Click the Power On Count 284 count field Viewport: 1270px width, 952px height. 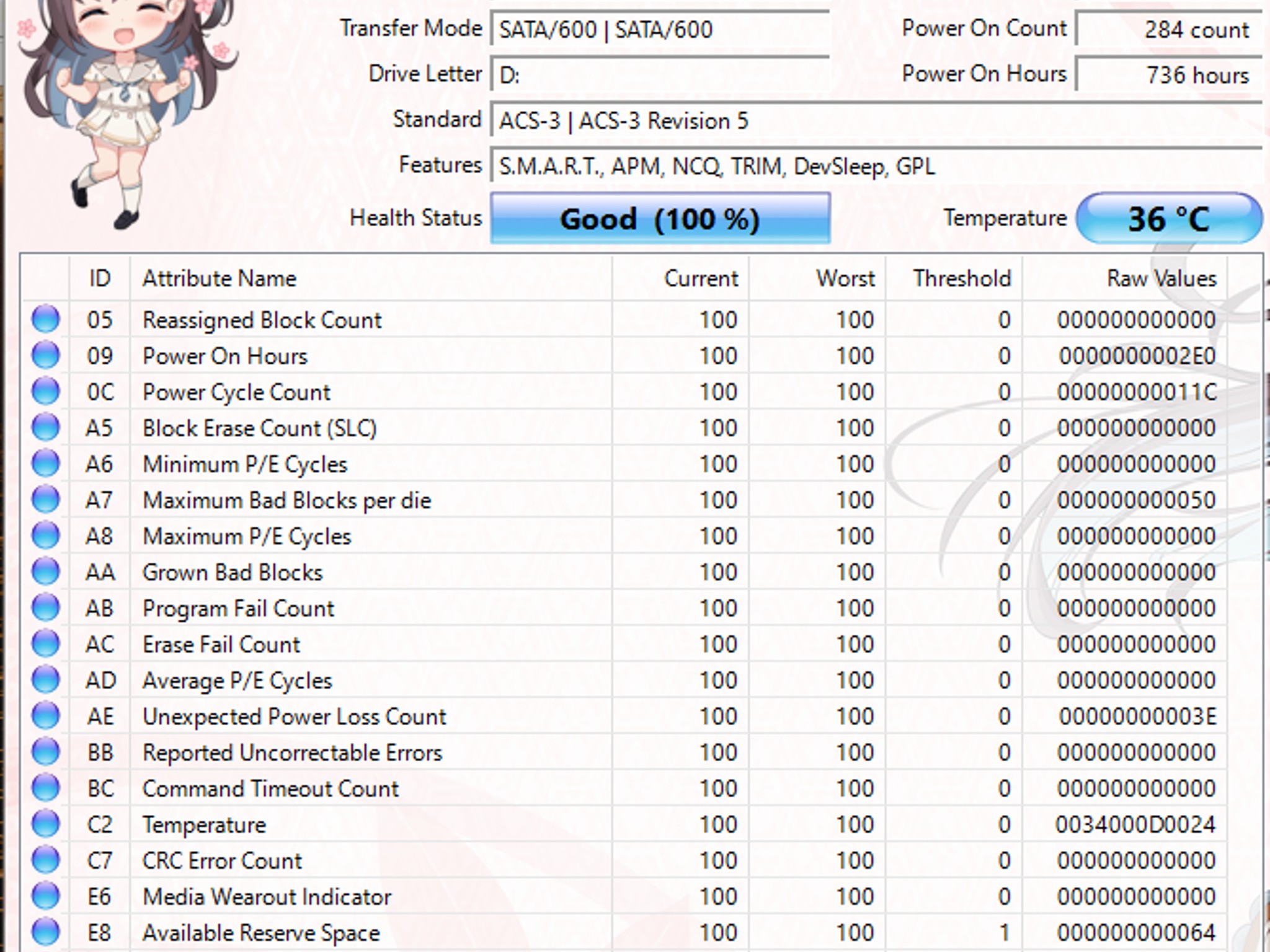pos(1170,29)
